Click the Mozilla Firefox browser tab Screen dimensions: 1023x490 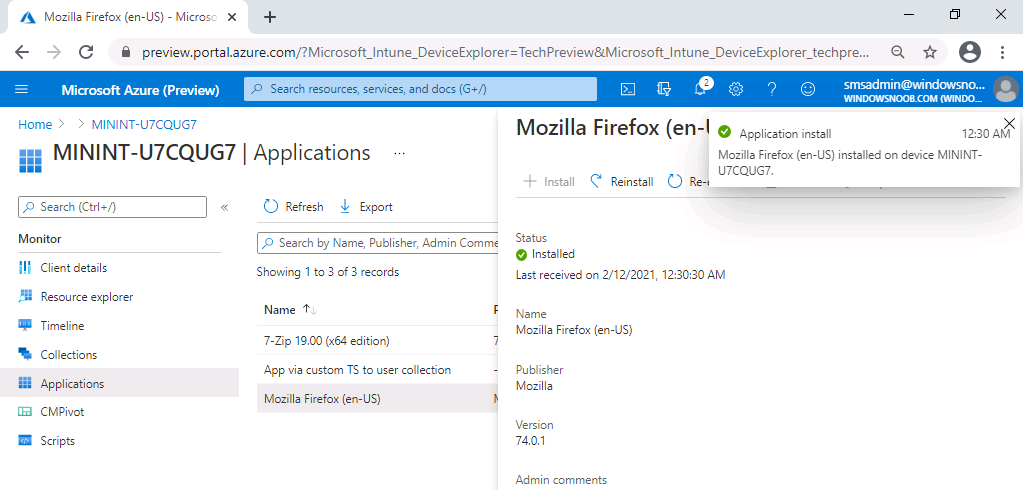pyautogui.click(x=130, y=17)
